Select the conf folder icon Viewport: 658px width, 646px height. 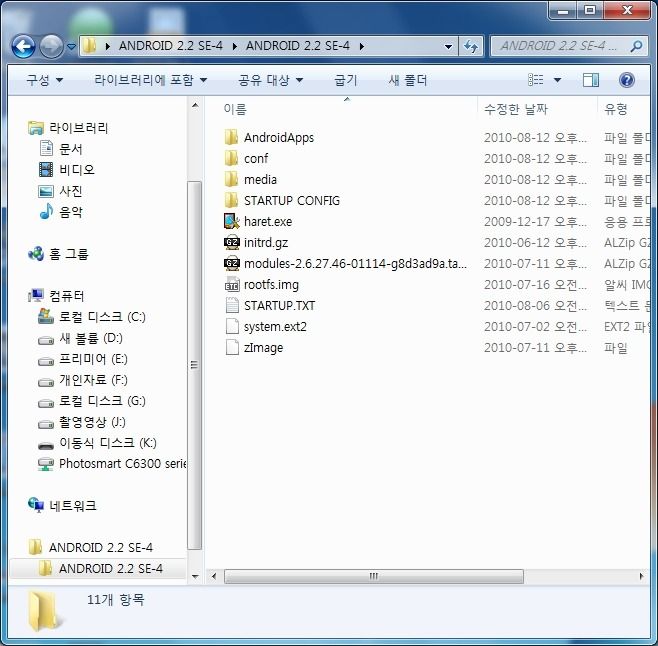click(x=231, y=158)
